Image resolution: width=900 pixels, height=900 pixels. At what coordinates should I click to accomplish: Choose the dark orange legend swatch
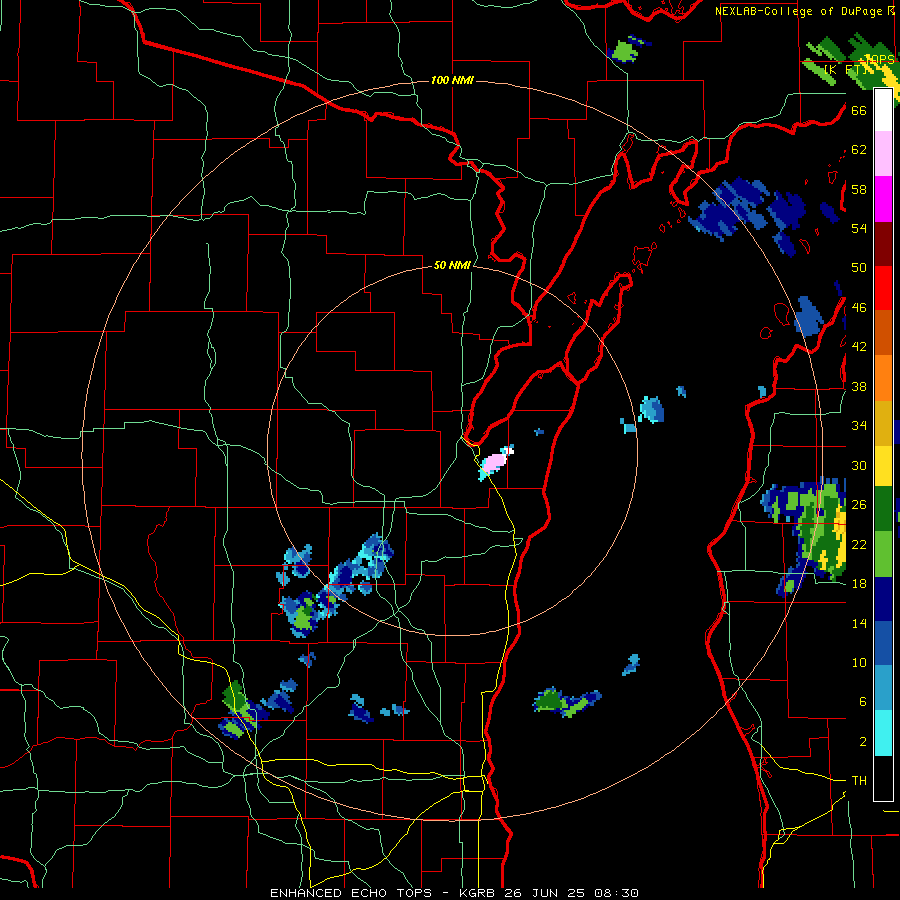883,333
